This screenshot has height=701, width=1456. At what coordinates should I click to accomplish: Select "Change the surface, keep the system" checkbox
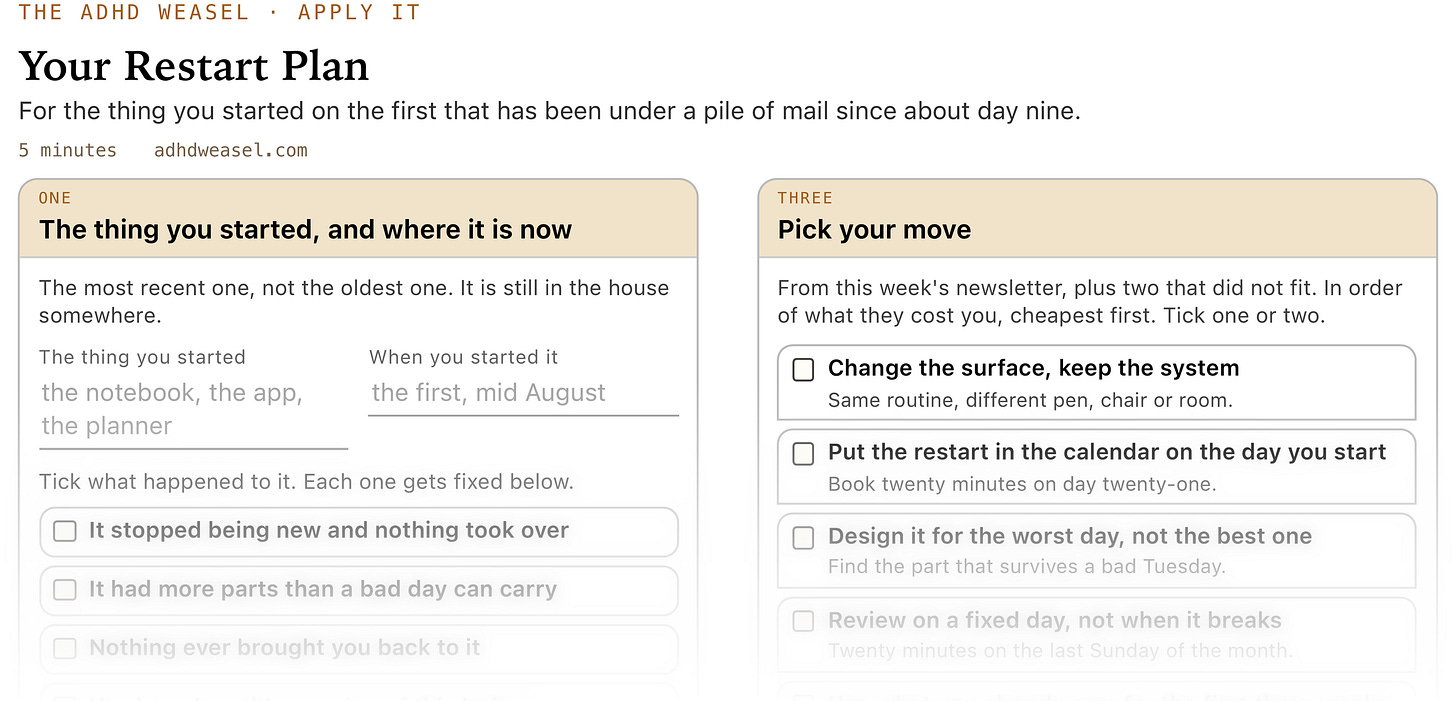click(803, 370)
